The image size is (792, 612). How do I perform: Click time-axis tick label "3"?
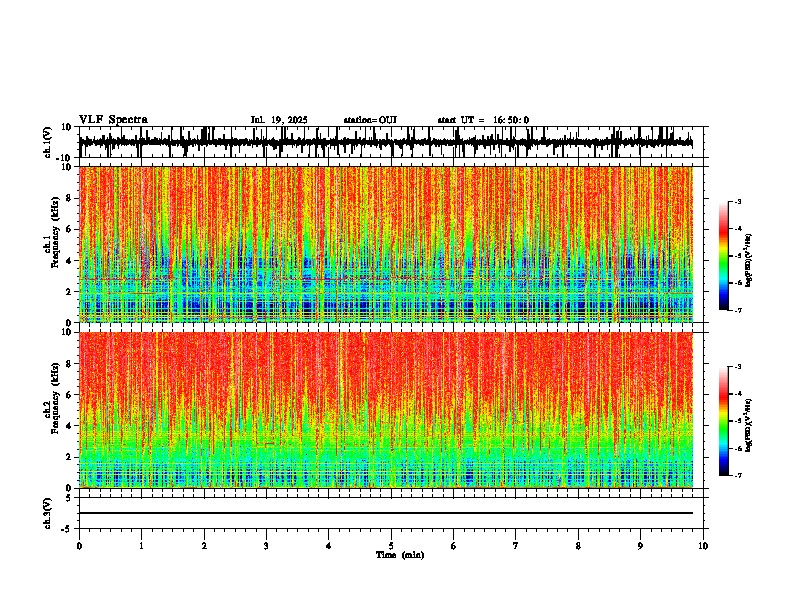point(266,546)
